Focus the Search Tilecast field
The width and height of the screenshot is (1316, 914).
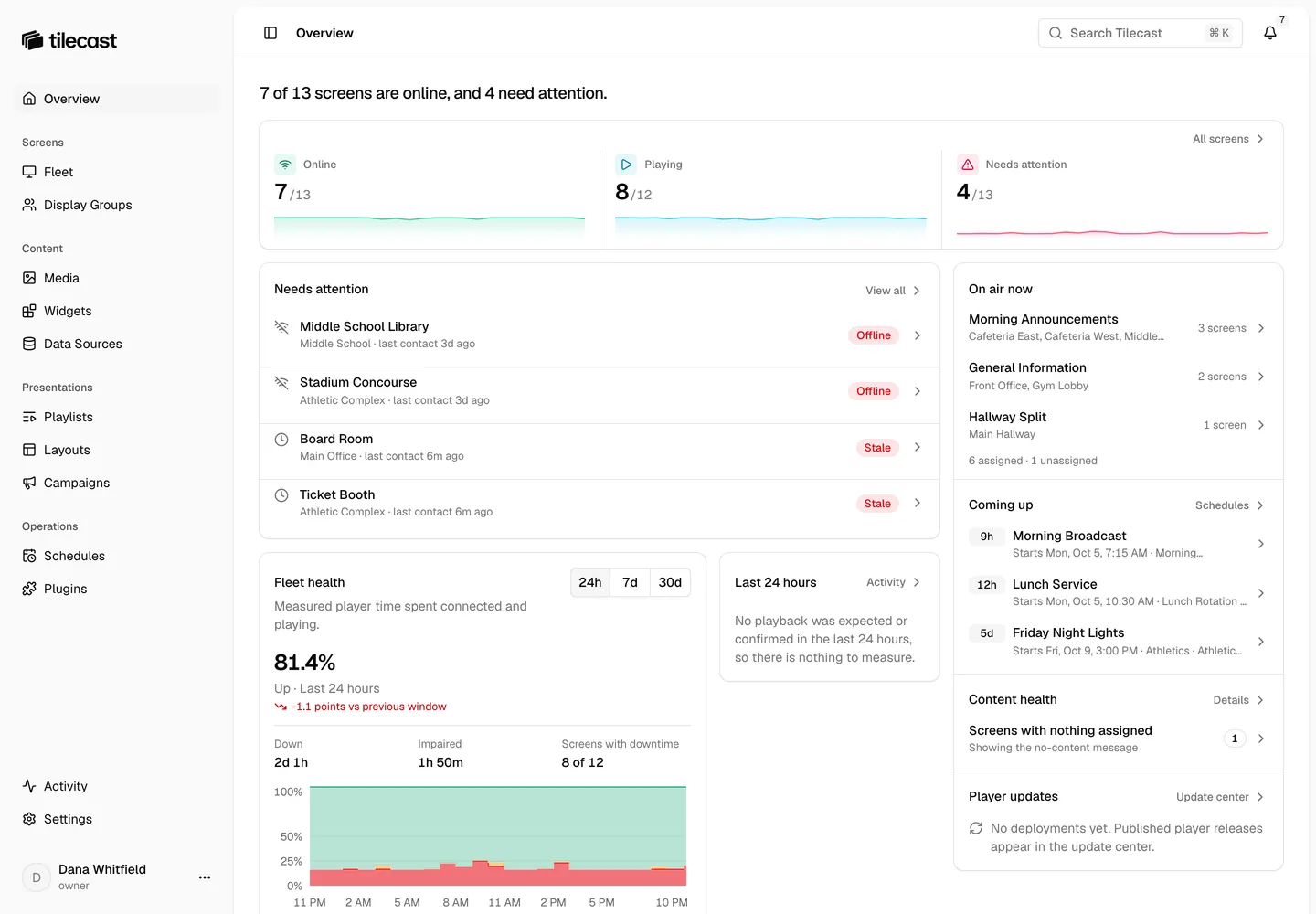(1141, 33)
